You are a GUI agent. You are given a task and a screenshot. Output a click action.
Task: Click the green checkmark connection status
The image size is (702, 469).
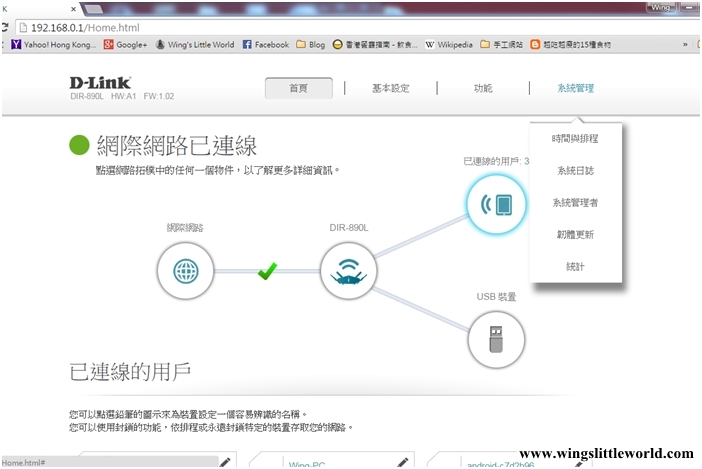267,270
